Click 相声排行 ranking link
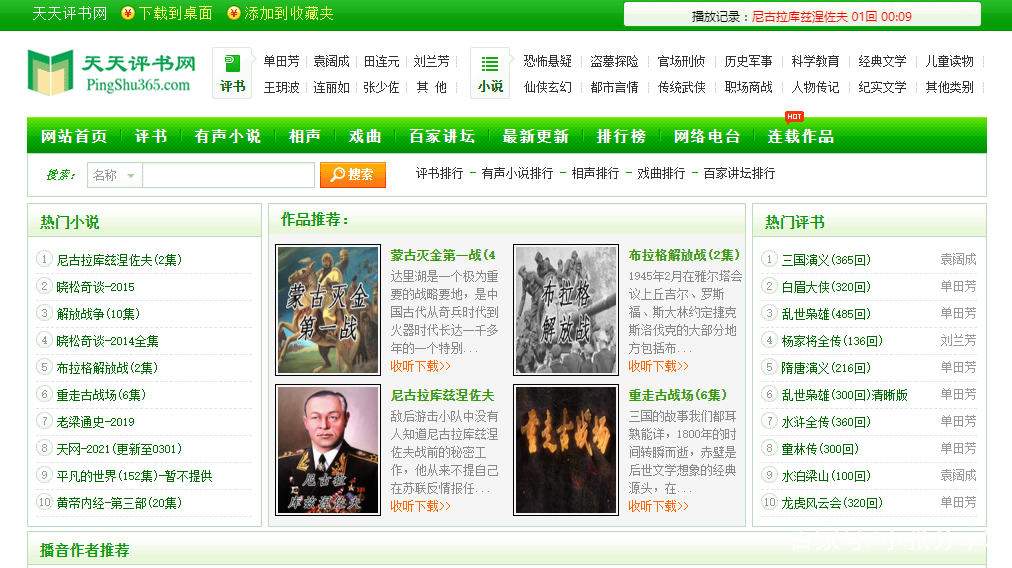This screenshot has height=568, width=1012. pyautogui.click(x=595, y=173)
